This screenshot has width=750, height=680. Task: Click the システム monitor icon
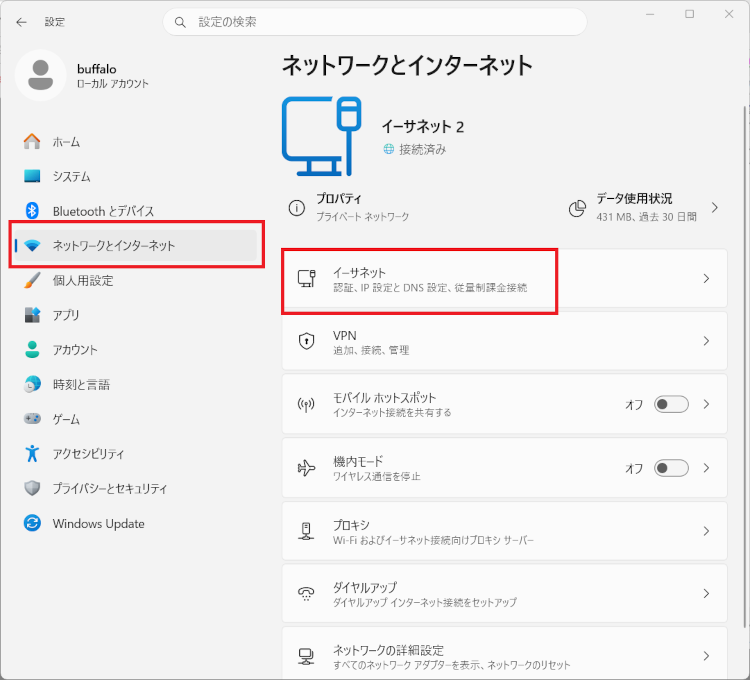point(32,176)
